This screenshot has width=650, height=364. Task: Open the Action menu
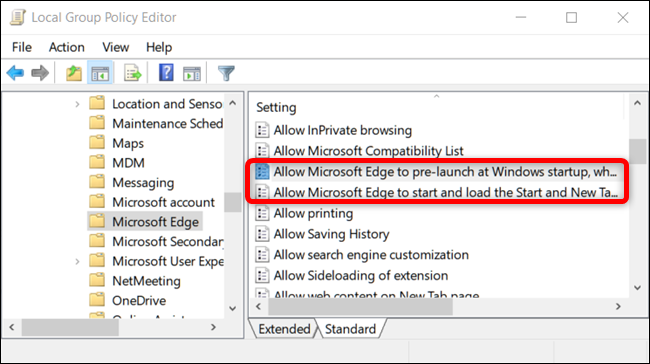click(66, 47)
